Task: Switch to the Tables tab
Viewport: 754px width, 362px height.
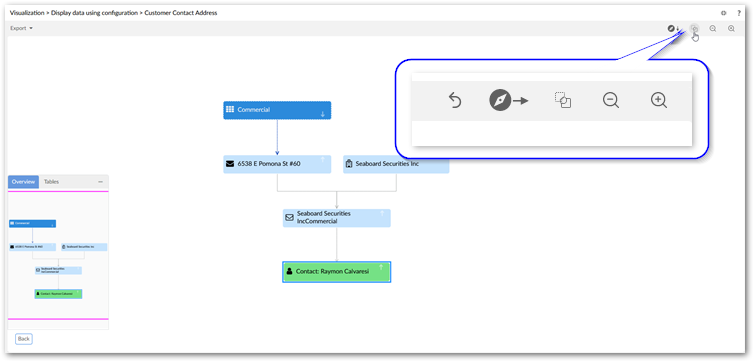Action: click(x=51, y=182)
